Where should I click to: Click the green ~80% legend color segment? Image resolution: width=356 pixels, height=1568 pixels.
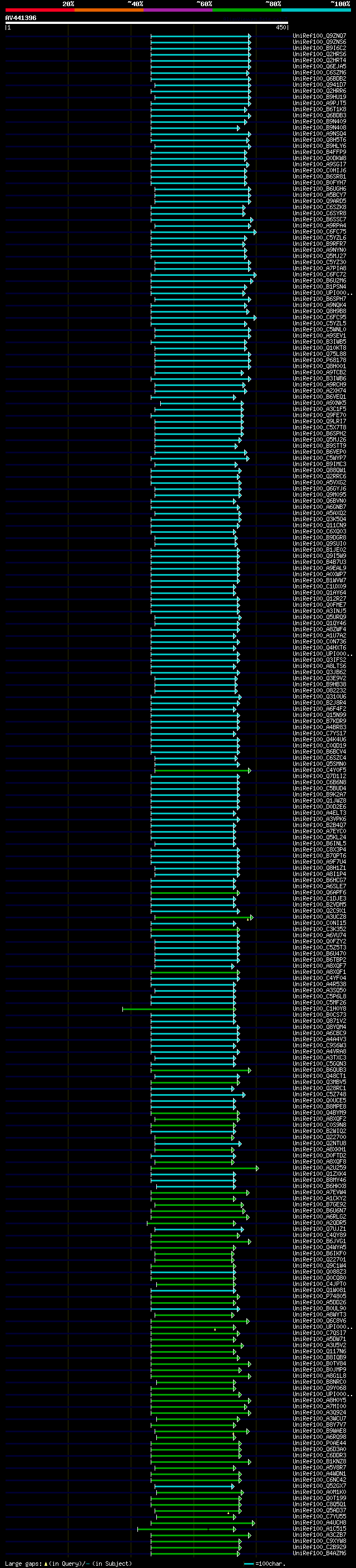[247, 10]
